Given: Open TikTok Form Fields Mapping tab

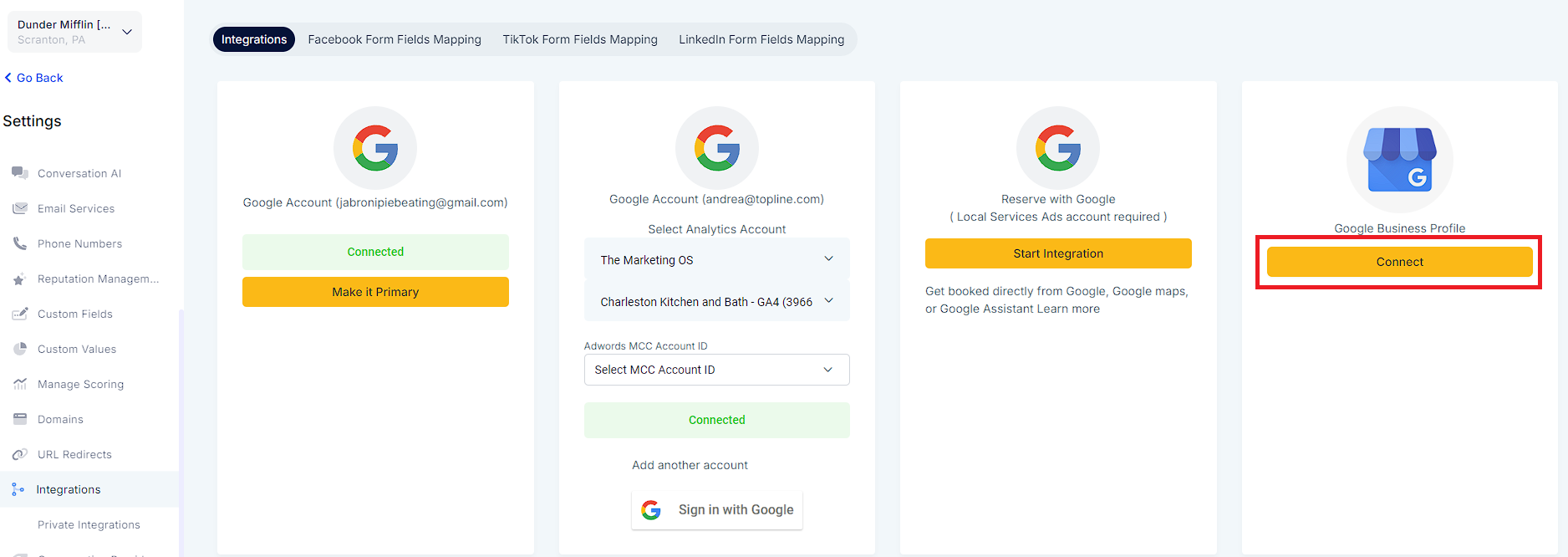Looking at the screenshot, I should 580,39.
